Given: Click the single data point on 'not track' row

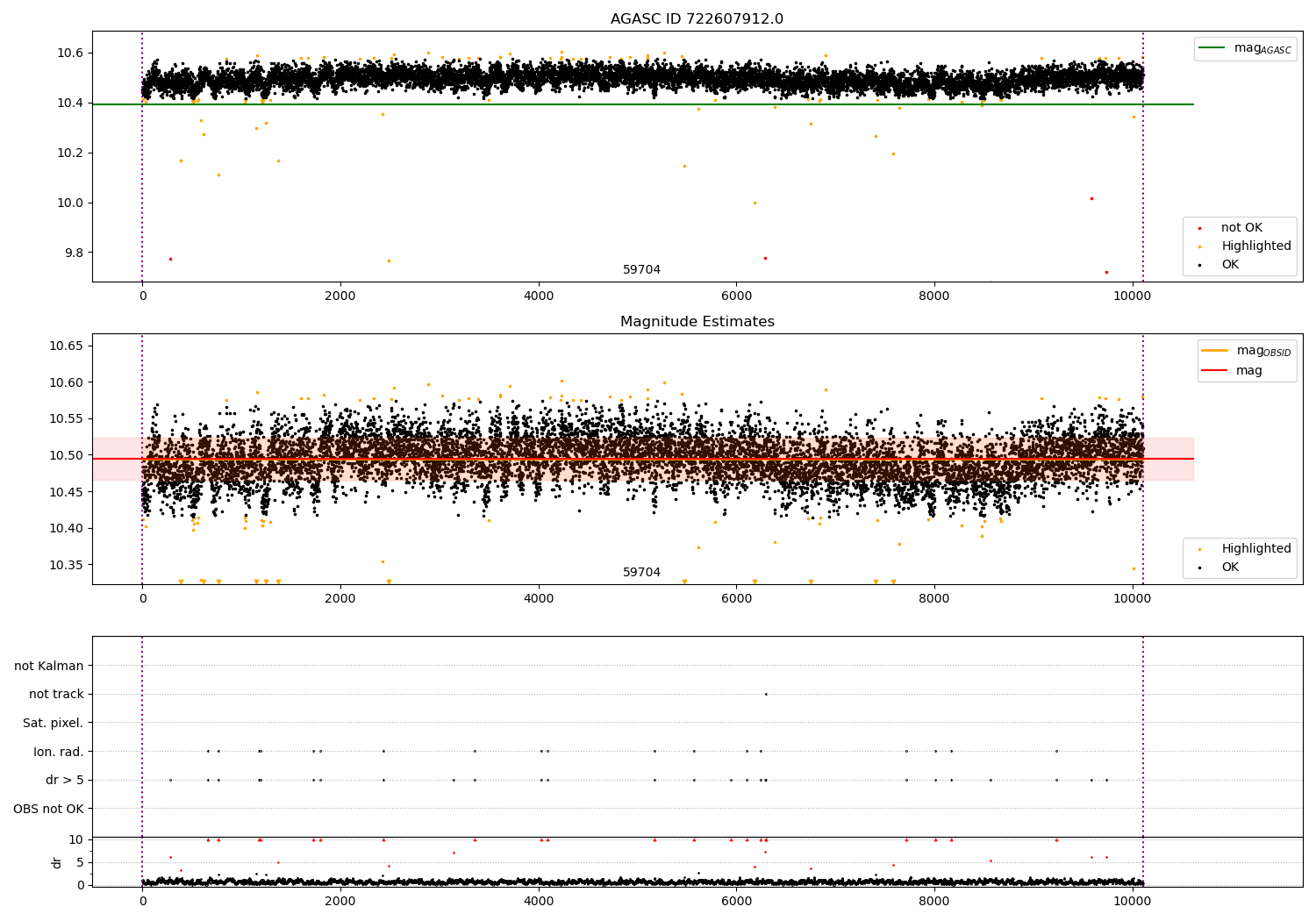Looking at the screenshot, I should point(766,694).
